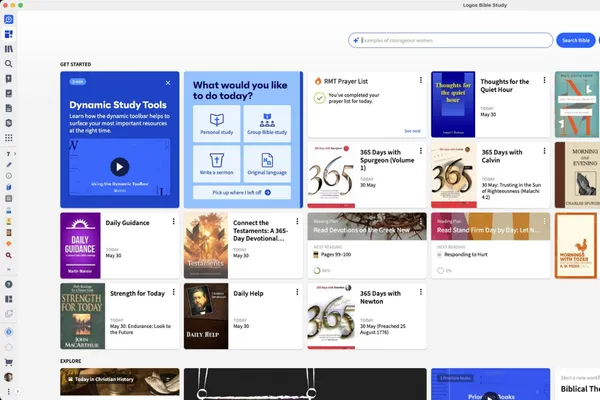Click 'May 30: Endurance: Look to the Future'
600x400 pixels.
click(140, 329)
